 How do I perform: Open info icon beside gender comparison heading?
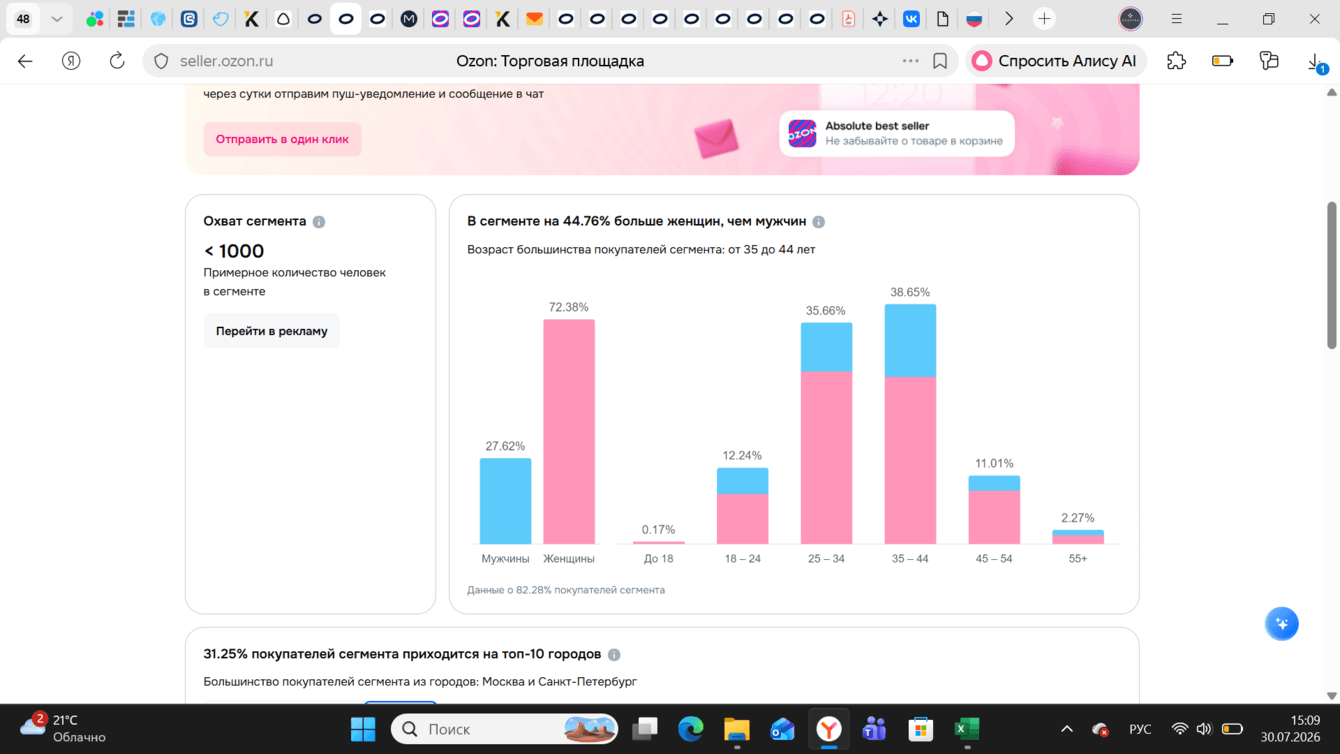819,222
